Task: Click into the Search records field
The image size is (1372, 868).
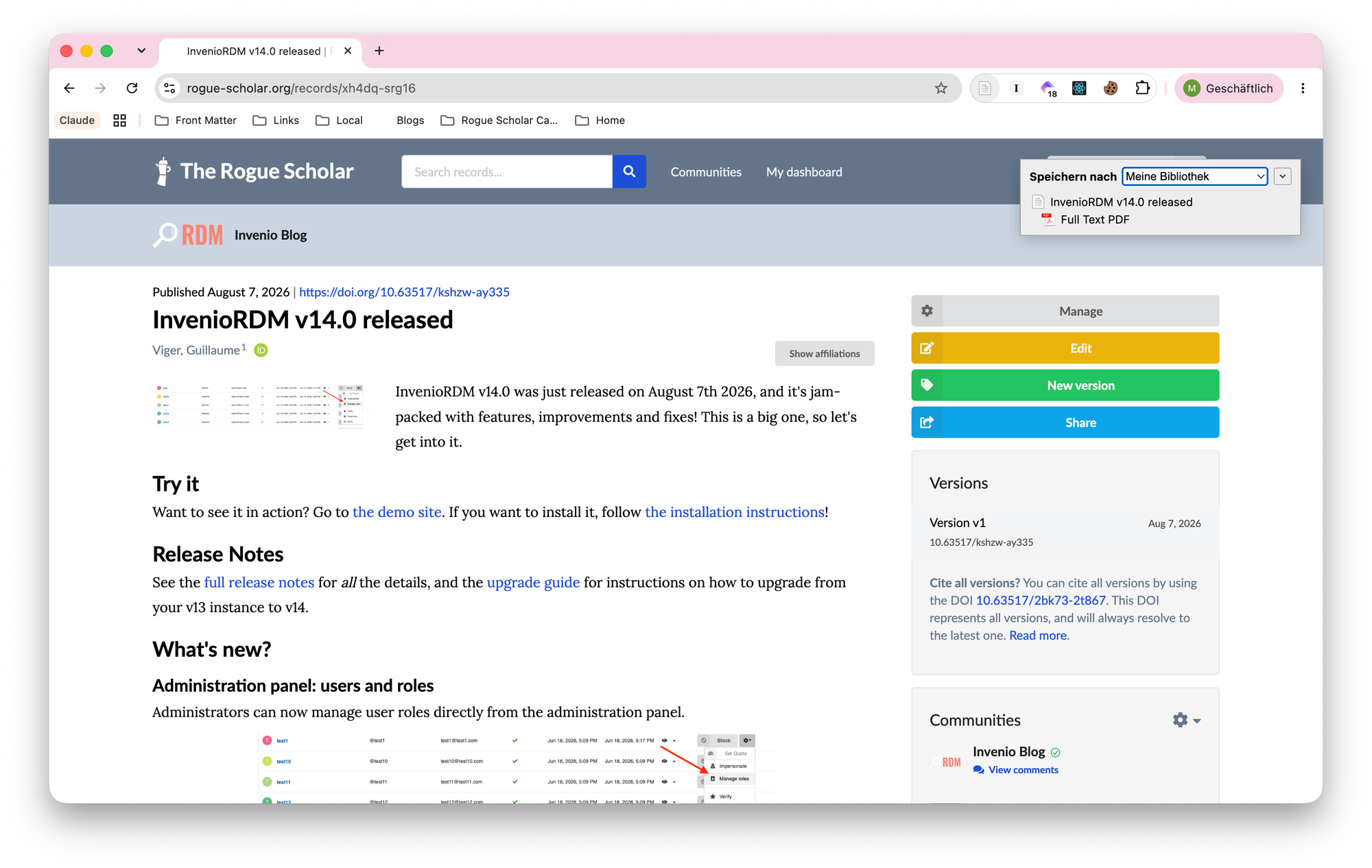Action: pos(507,171)
